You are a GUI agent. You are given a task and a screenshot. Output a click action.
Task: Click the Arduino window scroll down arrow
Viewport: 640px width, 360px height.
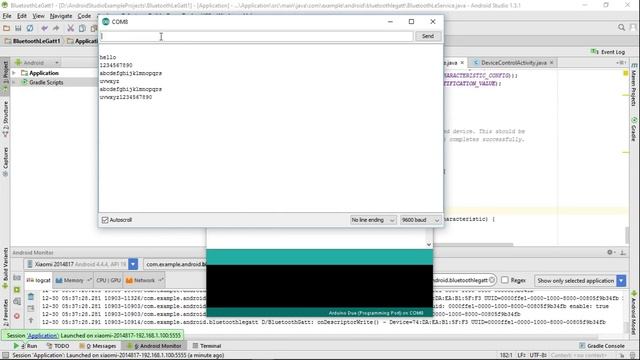point(429,244)
